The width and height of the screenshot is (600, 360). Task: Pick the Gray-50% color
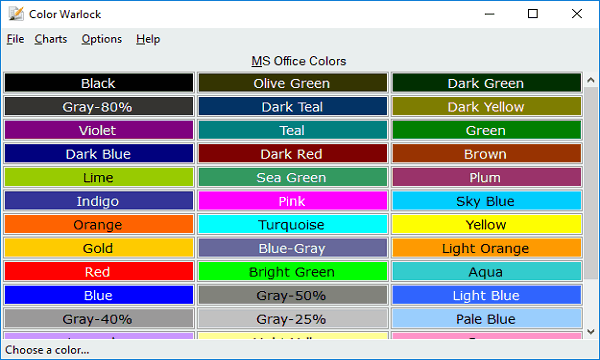tap(293, 295)
